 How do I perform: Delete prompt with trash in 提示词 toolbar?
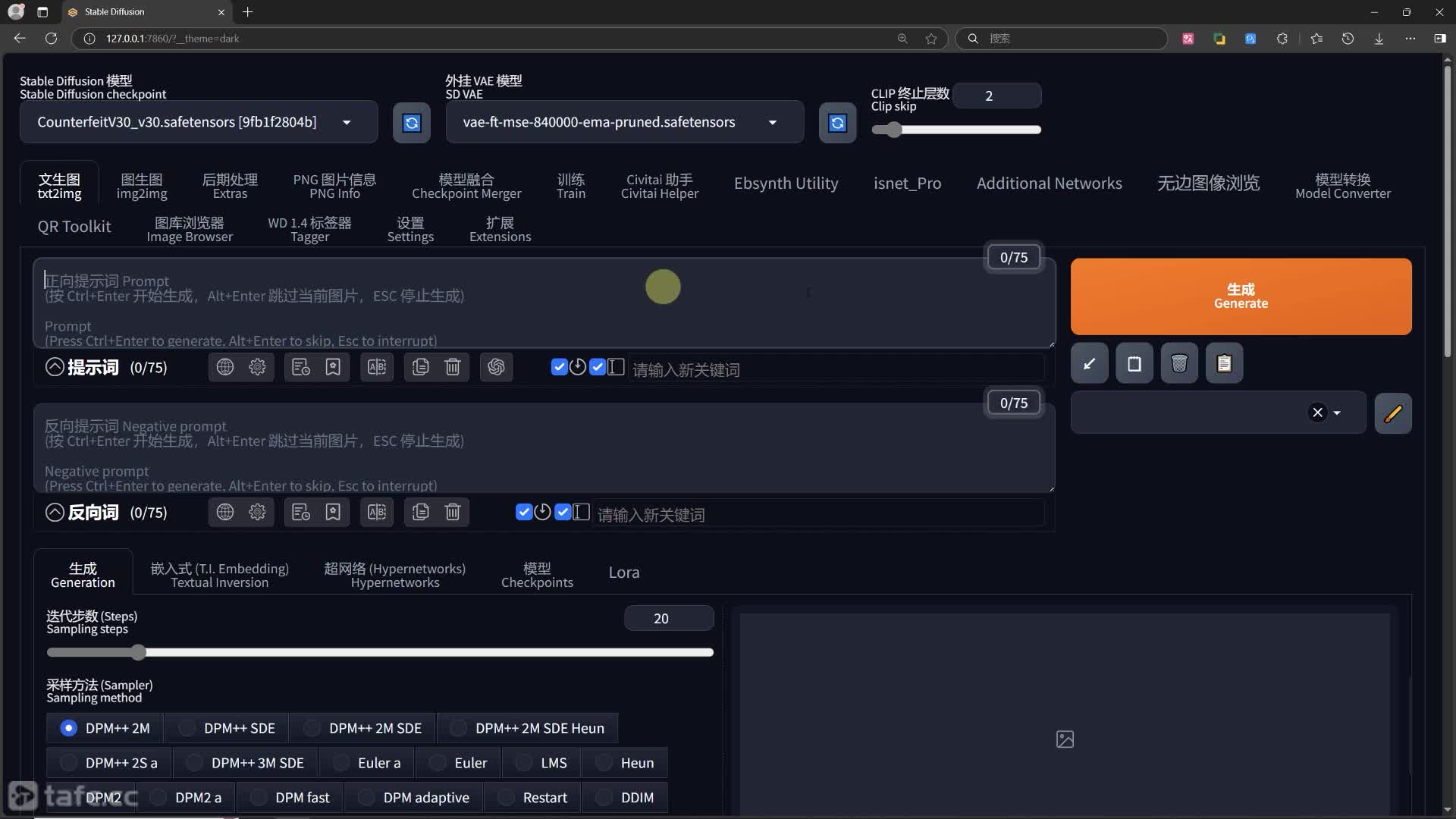[x=453, y=367]
